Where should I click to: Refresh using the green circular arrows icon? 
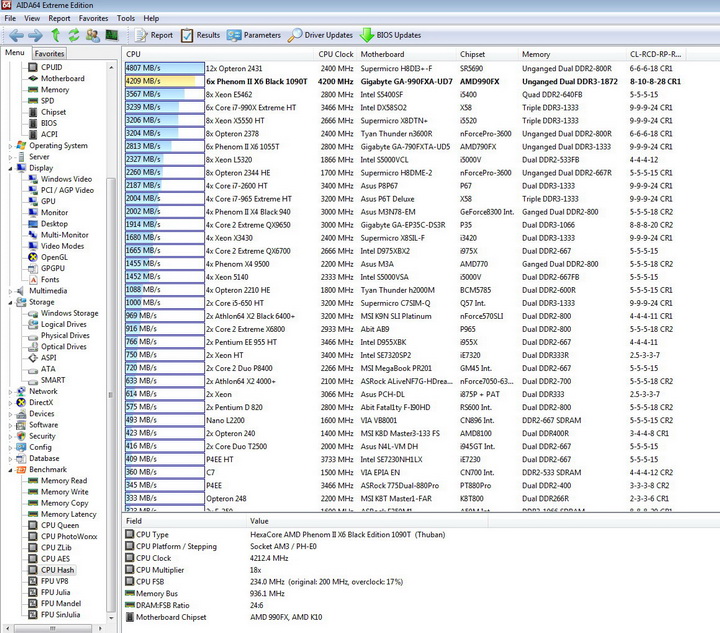(x=73, y=35)
